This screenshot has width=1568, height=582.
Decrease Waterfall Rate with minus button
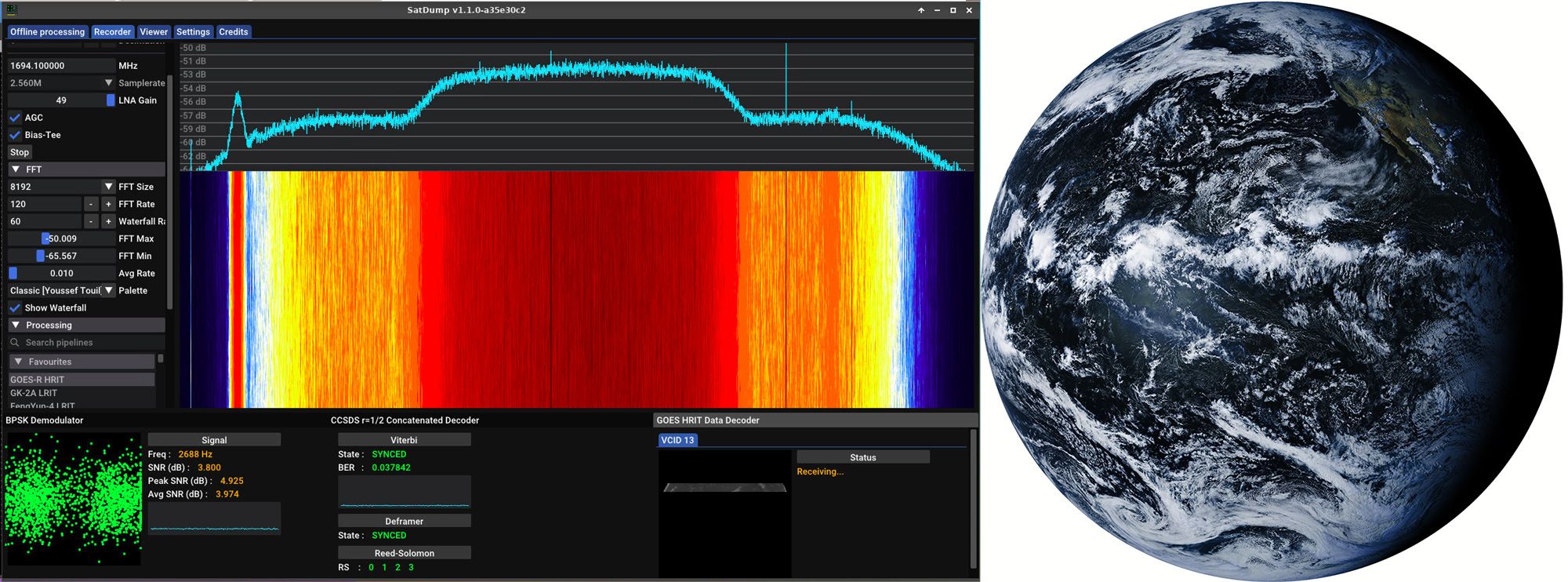tap(91, 221)
